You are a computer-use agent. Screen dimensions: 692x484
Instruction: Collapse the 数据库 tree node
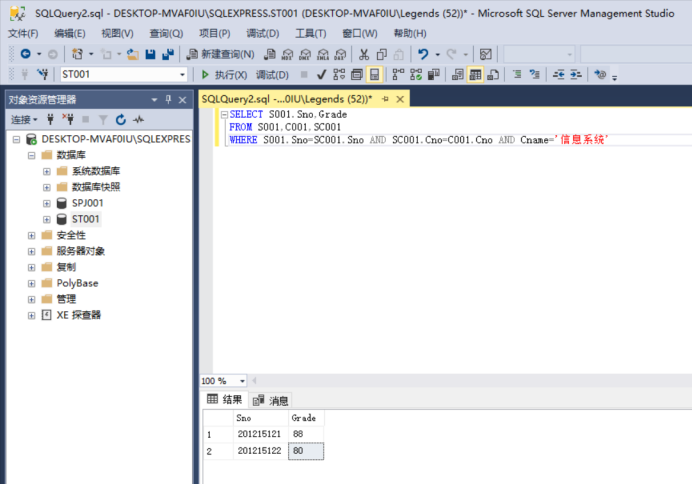click(x=31, y=155)
